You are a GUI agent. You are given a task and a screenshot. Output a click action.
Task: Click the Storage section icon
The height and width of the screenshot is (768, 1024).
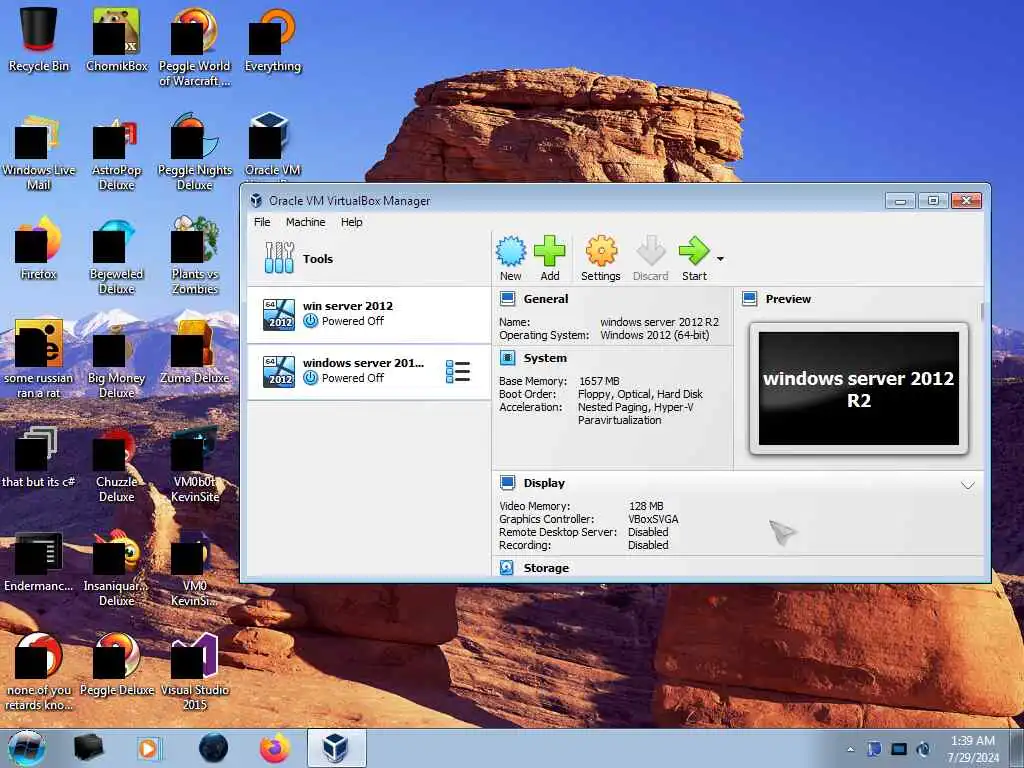(x=507, y=568)
